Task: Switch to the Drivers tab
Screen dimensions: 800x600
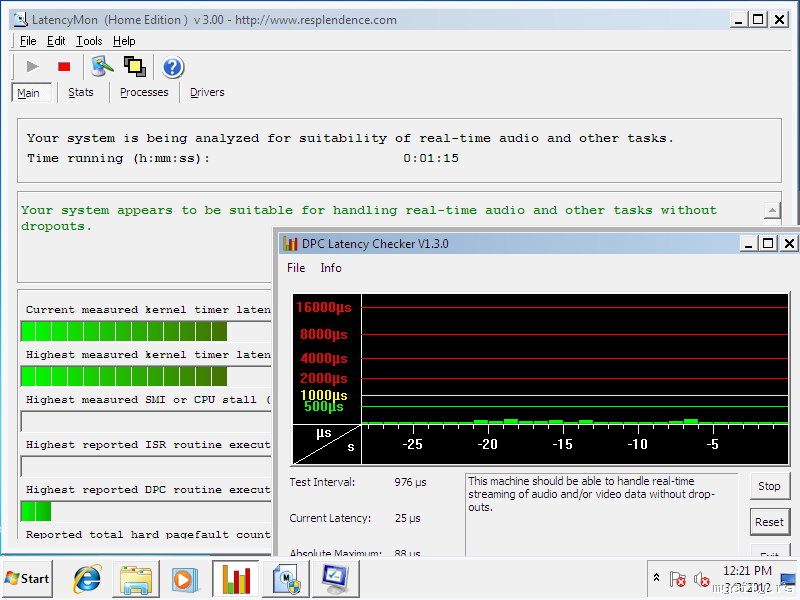Action: coord(207,92)
